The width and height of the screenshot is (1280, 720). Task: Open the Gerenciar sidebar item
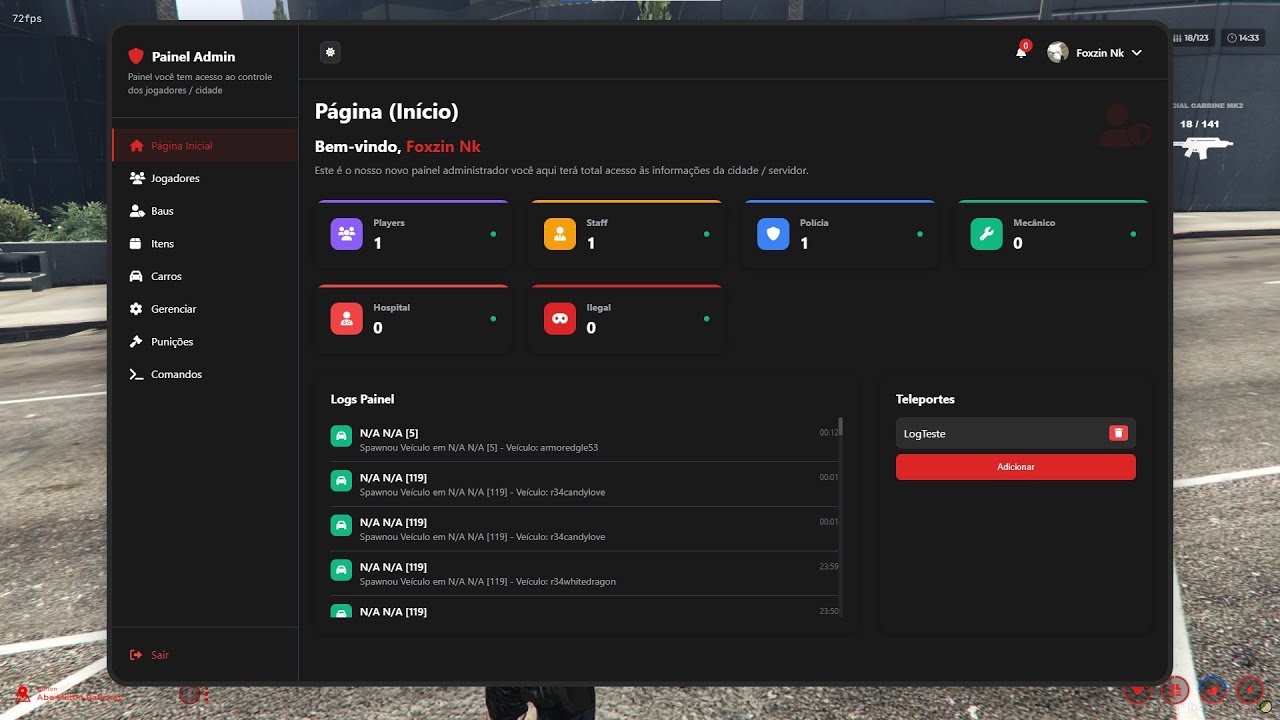205,309
